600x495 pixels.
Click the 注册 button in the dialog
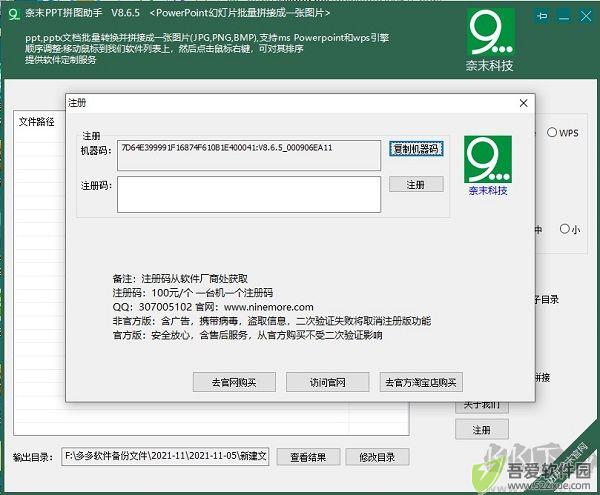(x=416, y=184)
